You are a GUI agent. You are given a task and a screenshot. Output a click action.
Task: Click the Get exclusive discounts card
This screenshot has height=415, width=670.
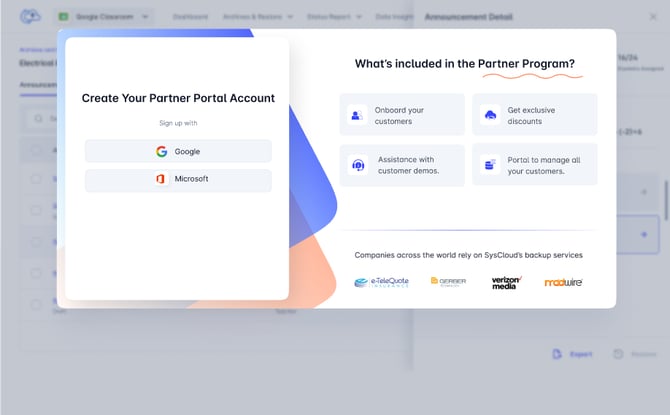(x=535, y=115)
